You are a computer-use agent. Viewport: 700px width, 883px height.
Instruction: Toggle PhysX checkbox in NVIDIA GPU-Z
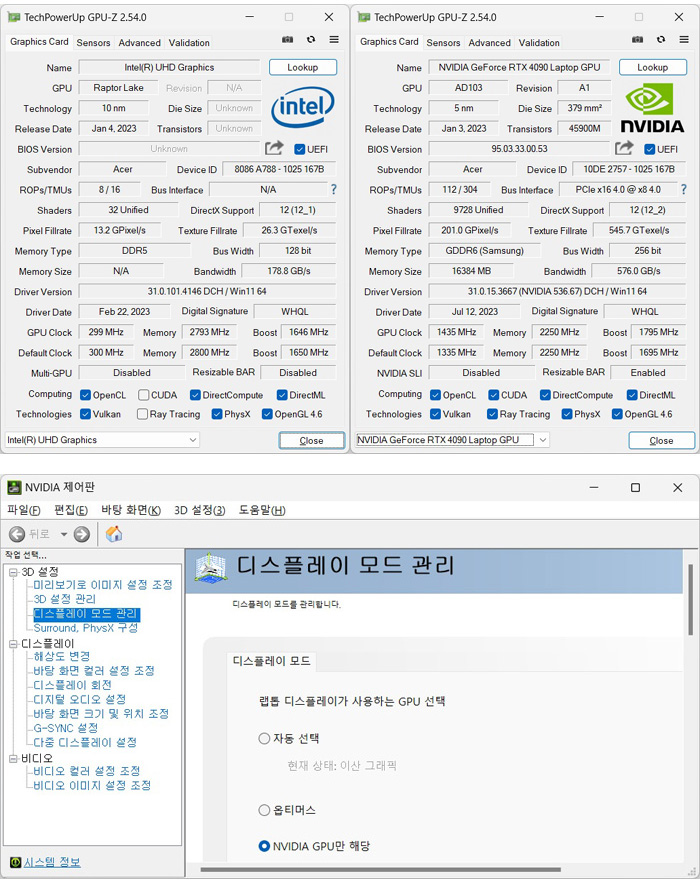click(x=567, y=414)
